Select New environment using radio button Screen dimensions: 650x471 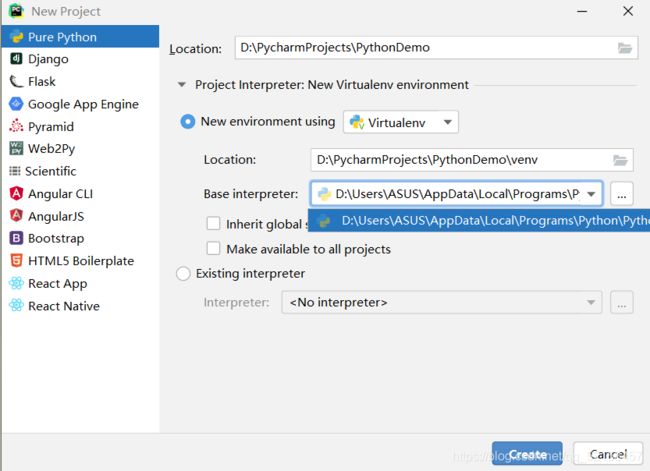(x=187, y=121)
